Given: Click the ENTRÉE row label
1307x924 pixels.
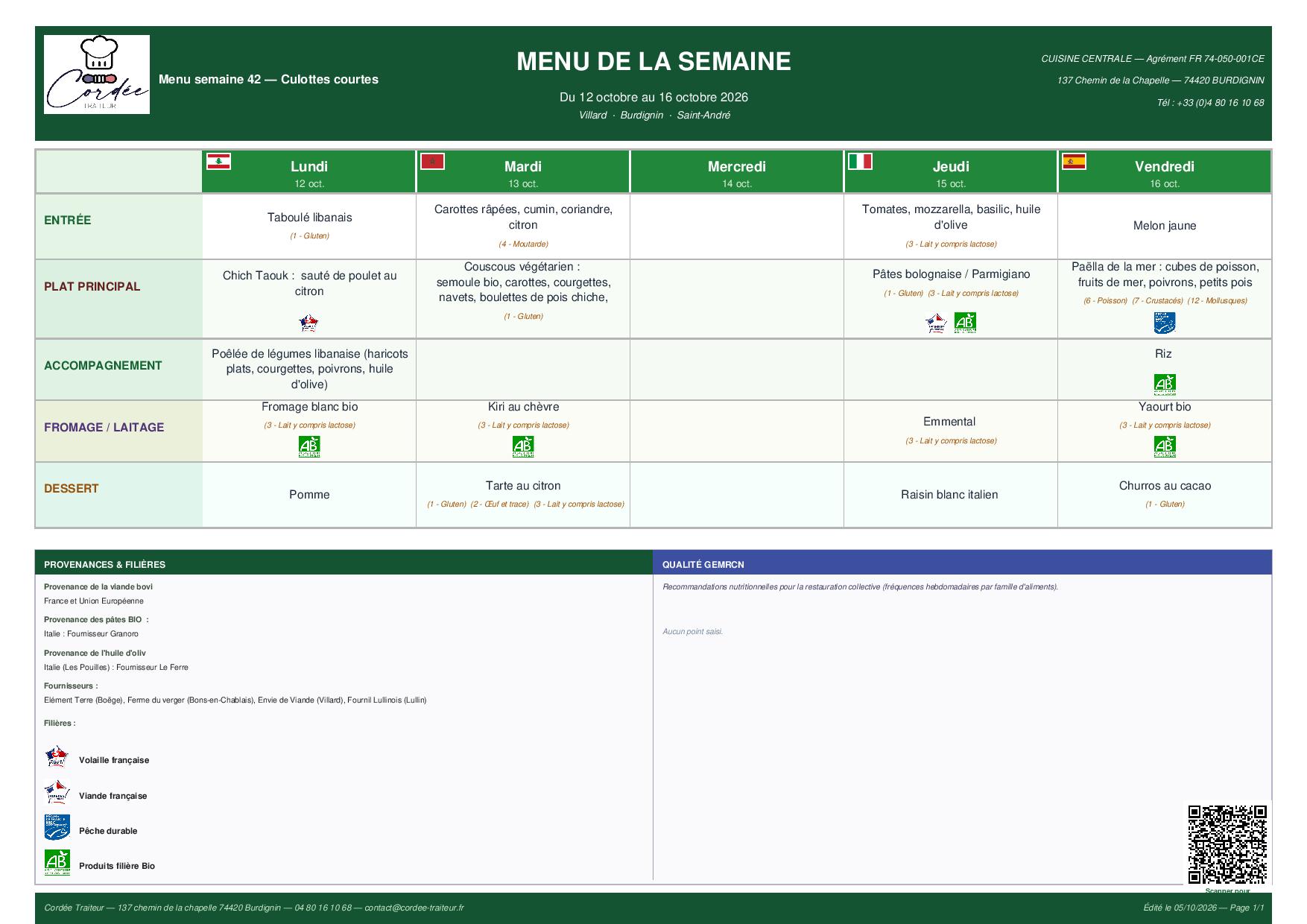Looking at the screenshot, I should (x=67, y=220).
